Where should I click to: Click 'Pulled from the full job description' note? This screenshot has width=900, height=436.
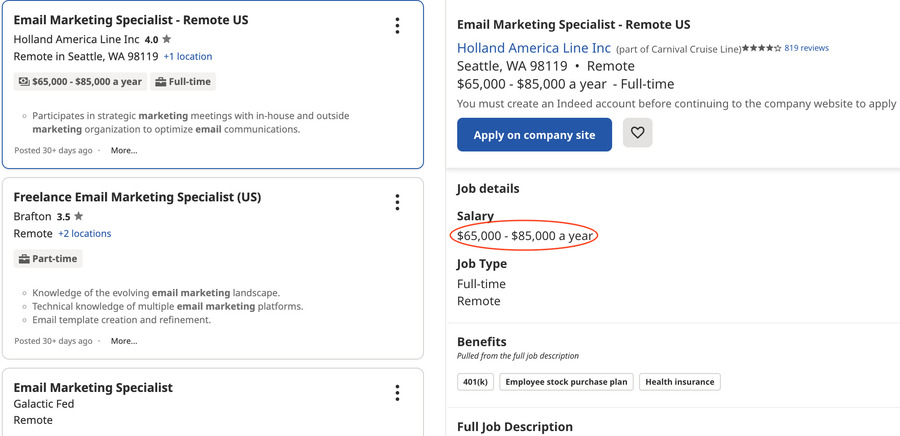point(518,356)
